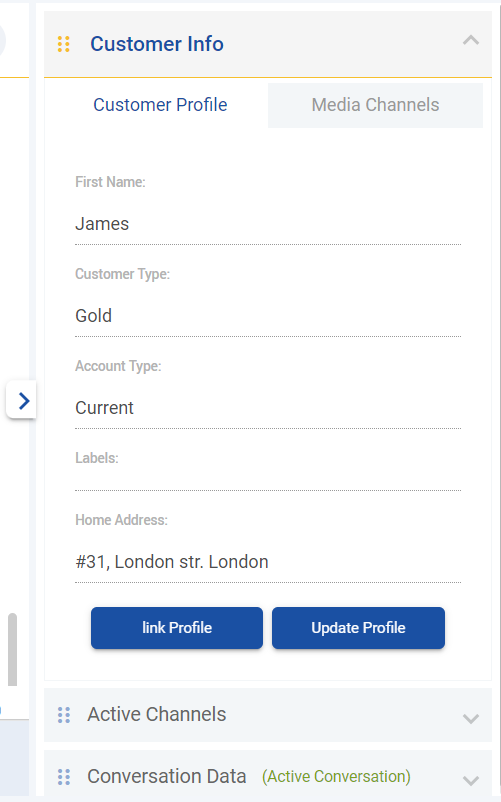
Task: Switch to the Media Channels tab
Action: pos(375,105)
